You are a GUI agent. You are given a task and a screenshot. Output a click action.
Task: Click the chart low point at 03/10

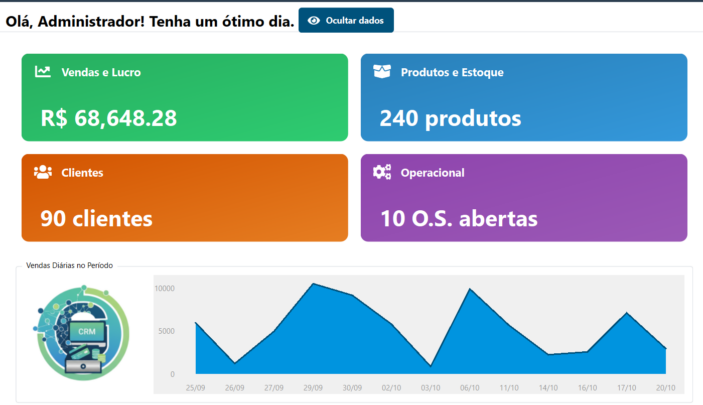(430, 366)
